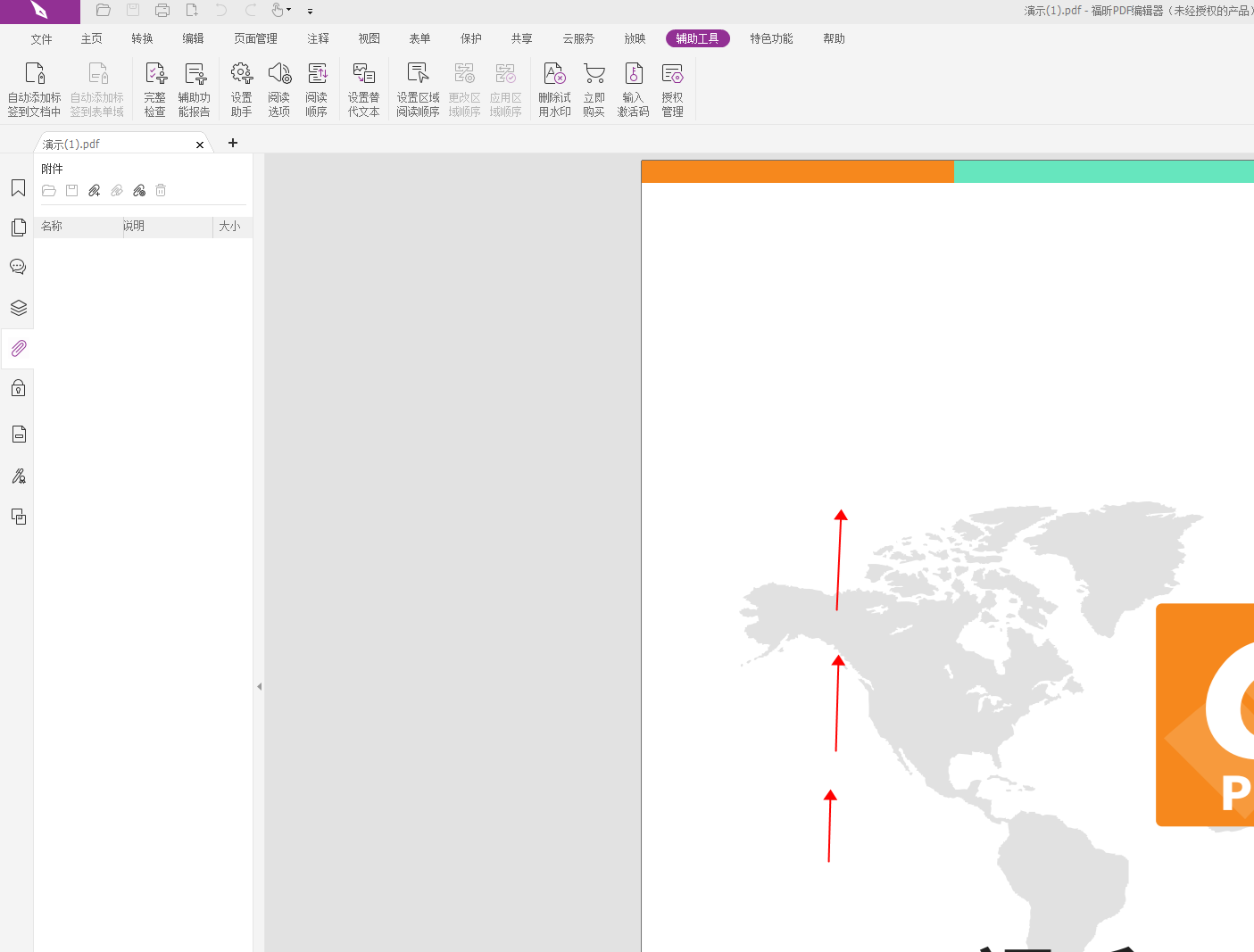Viewport: 1254px width, 952px height.
Task: Click the 输入激活码 activation code button
Action: pos(633,88)
